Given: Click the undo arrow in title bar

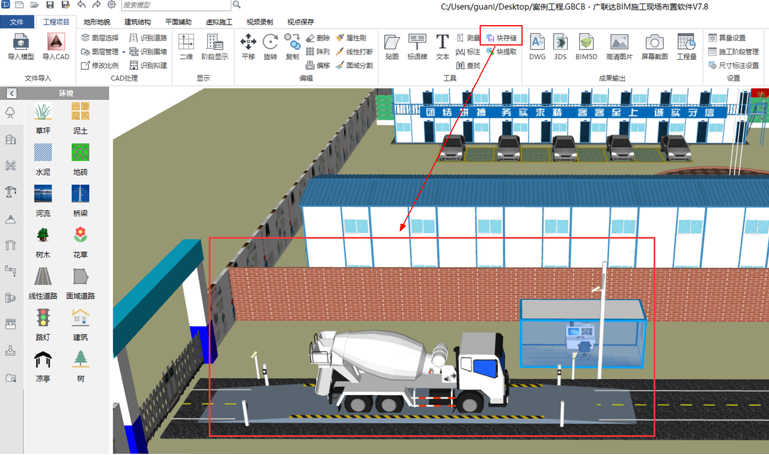Looking at the screenshot, I should [81, 5].
